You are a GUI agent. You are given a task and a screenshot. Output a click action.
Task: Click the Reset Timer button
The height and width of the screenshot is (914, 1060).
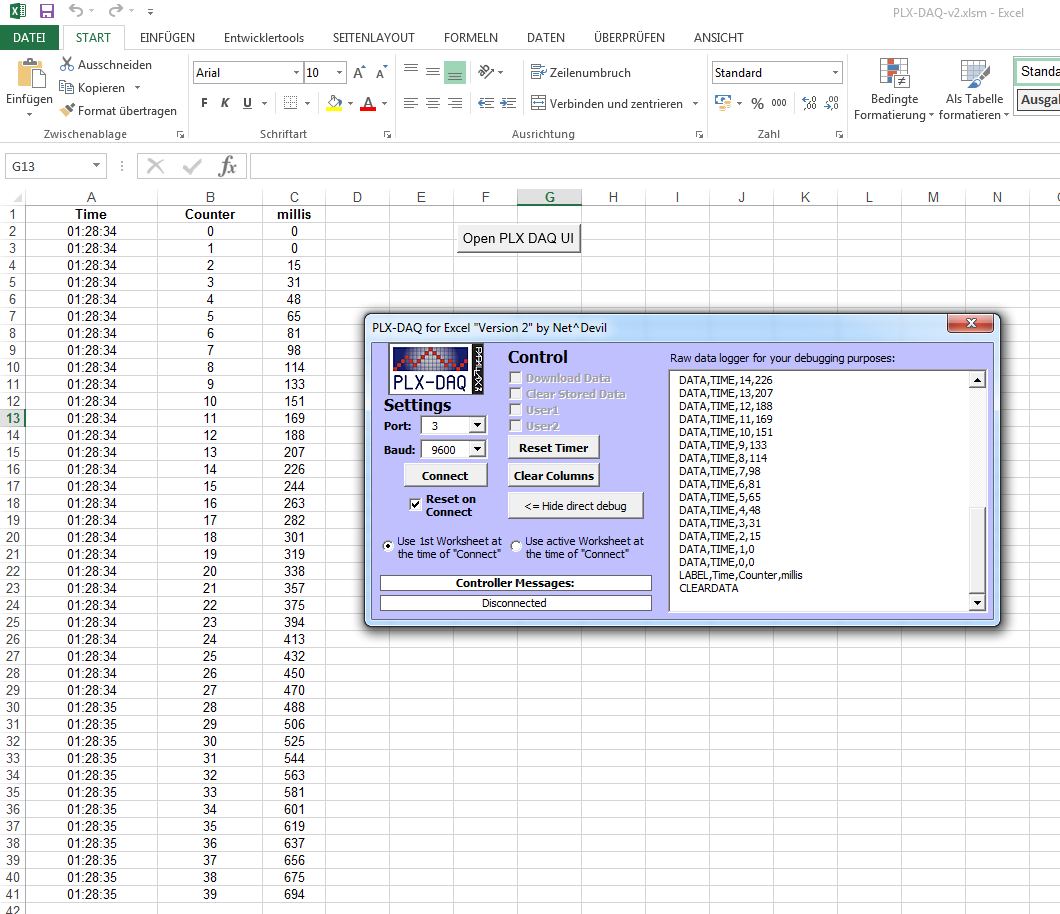pyautogui.click(x=553, y=448)
